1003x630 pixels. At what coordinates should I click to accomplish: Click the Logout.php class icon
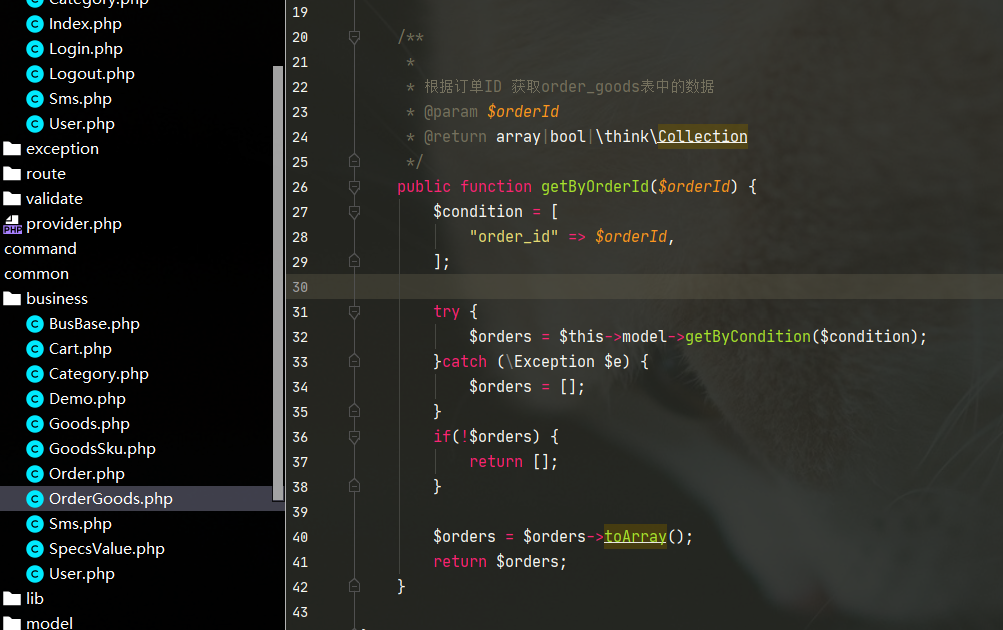click(x=35, y=74)
